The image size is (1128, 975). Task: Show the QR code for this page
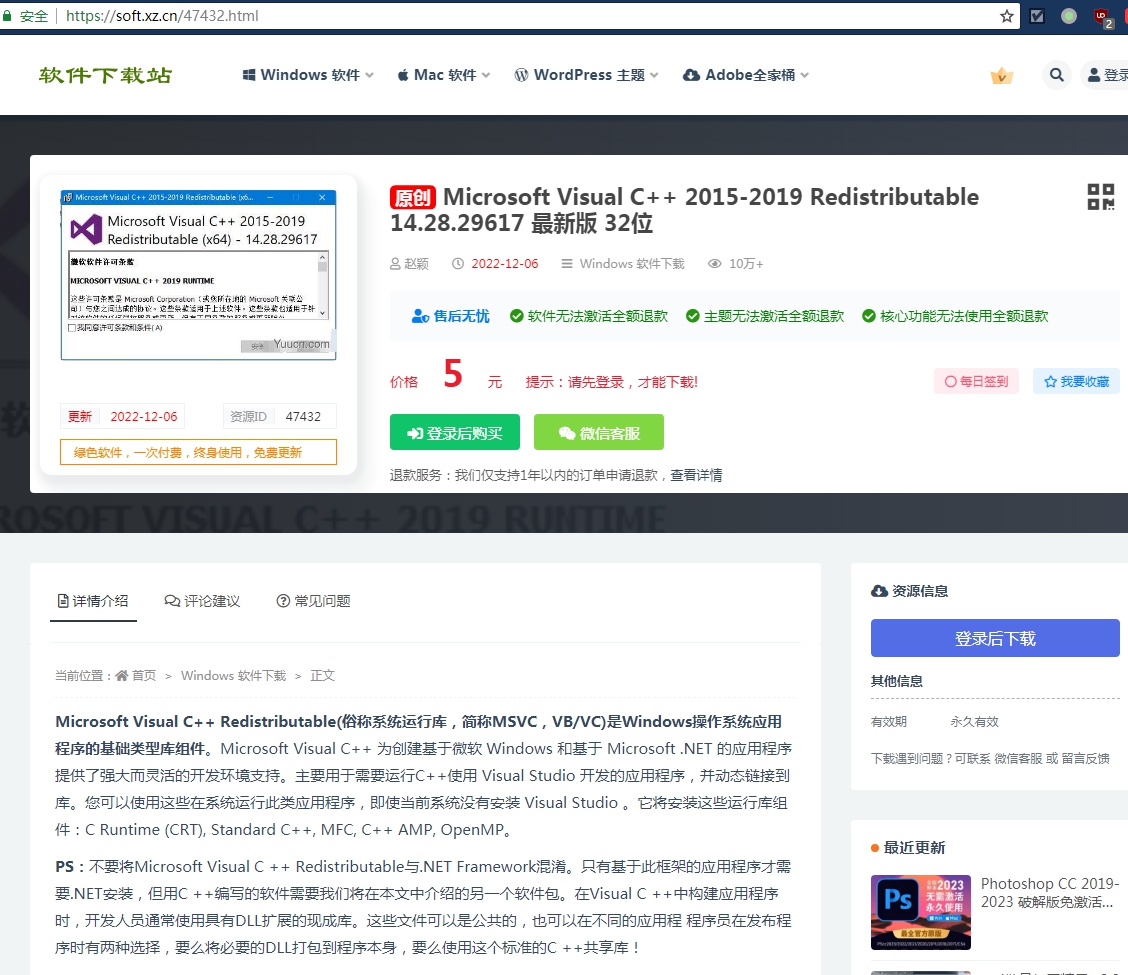point(1100,196)
